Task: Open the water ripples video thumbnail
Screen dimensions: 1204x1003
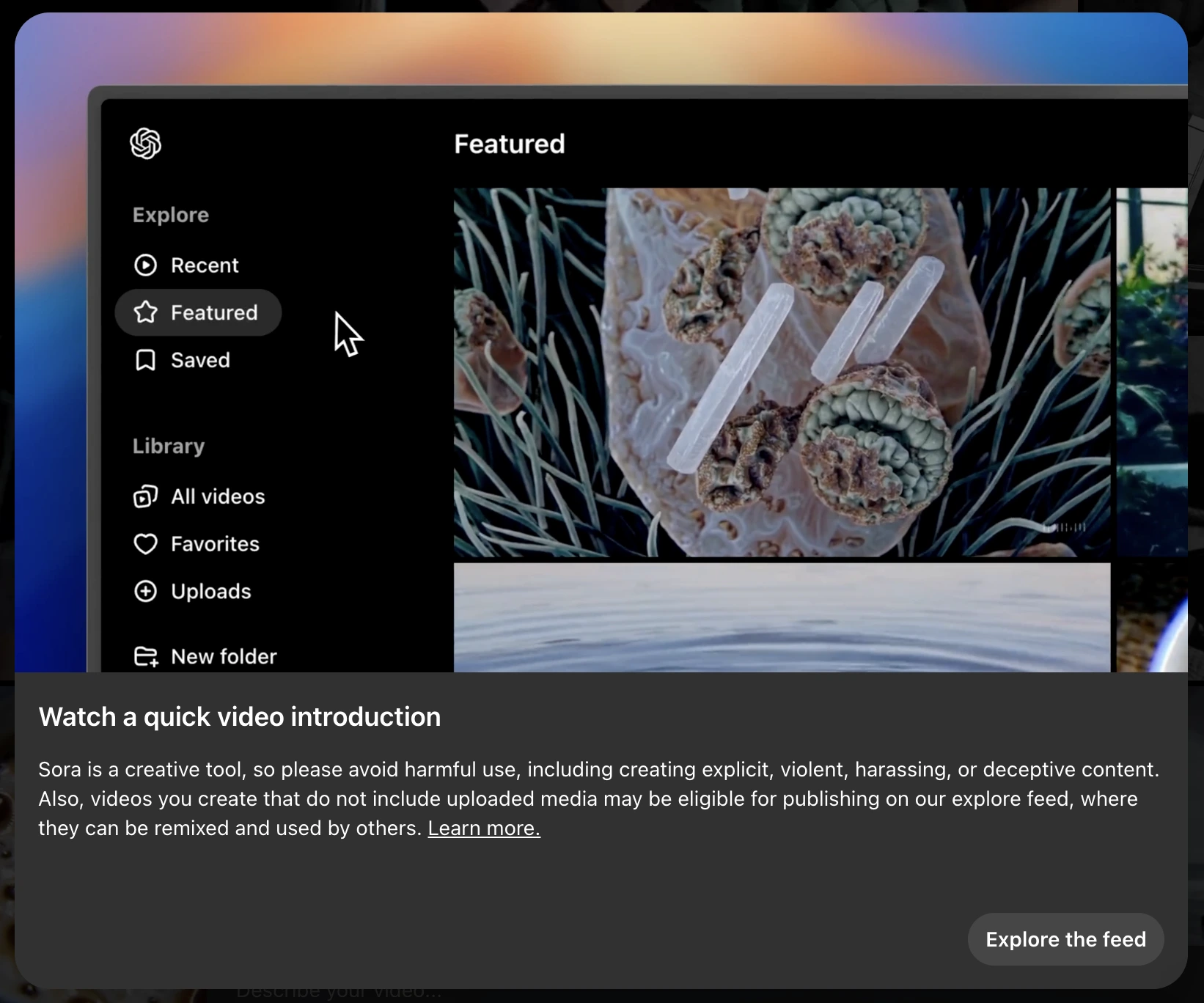Action: point(782,617)
